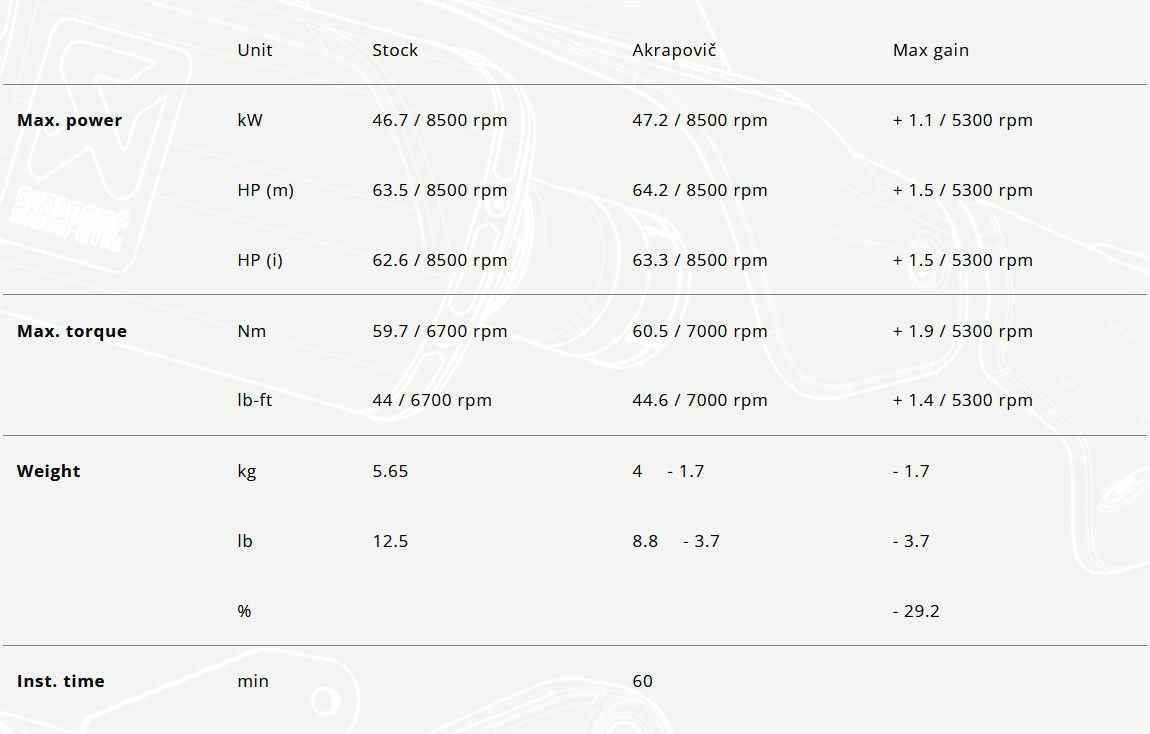Click stock kW value "46.7 / 8500 rpm"
The width and height of the screenshot is (1150, 734).
point(439,120)
